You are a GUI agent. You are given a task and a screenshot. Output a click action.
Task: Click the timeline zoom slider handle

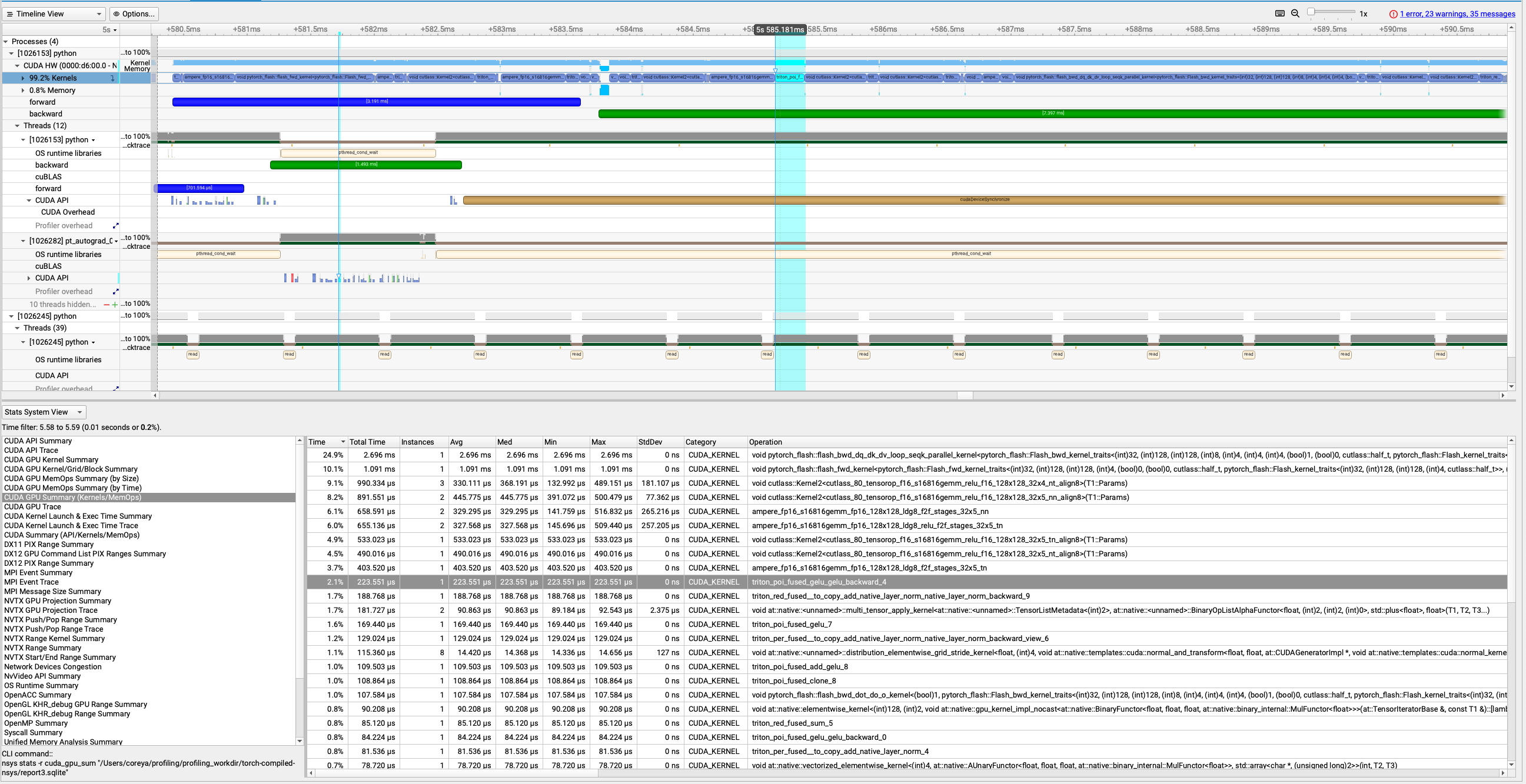pyautogui.click(x=1312, y=12)
